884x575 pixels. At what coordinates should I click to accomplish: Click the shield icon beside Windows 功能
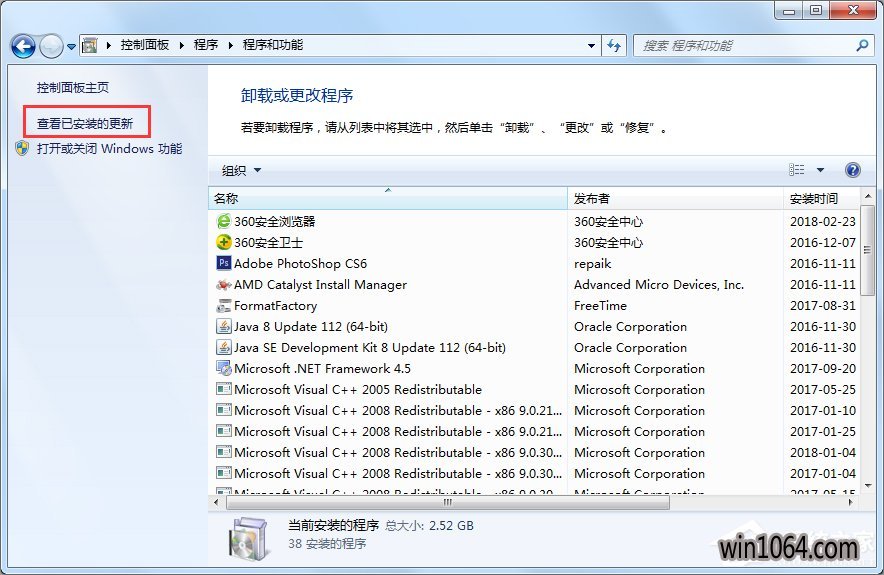click(x=22, y=148)
